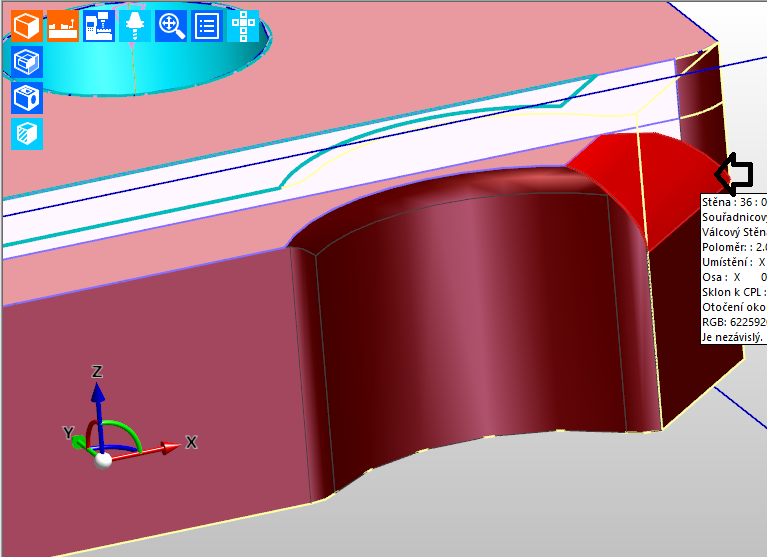Click the cube with hole icon
Image resolution: width=767 pixels, height=559 pixels.
(x=26, y=98)
